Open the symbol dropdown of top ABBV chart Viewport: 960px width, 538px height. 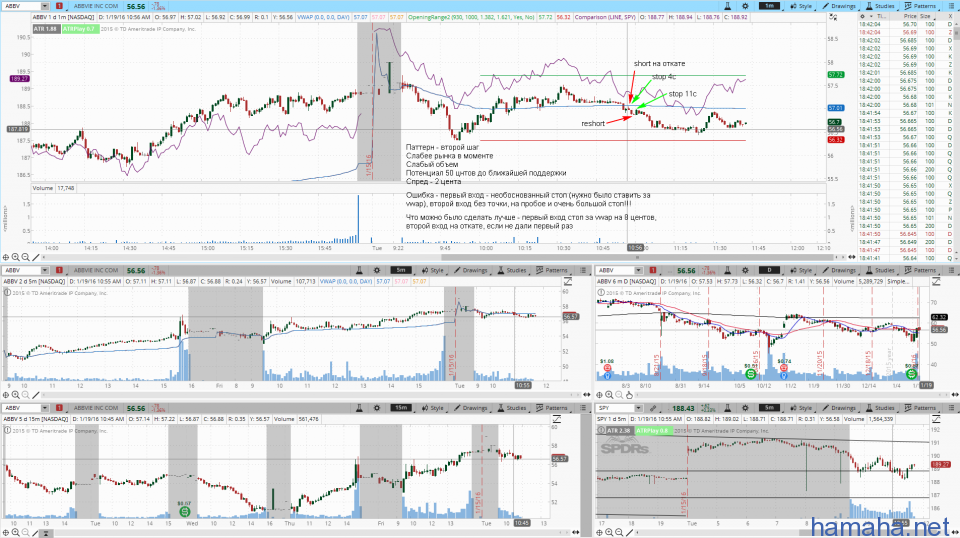45,6
